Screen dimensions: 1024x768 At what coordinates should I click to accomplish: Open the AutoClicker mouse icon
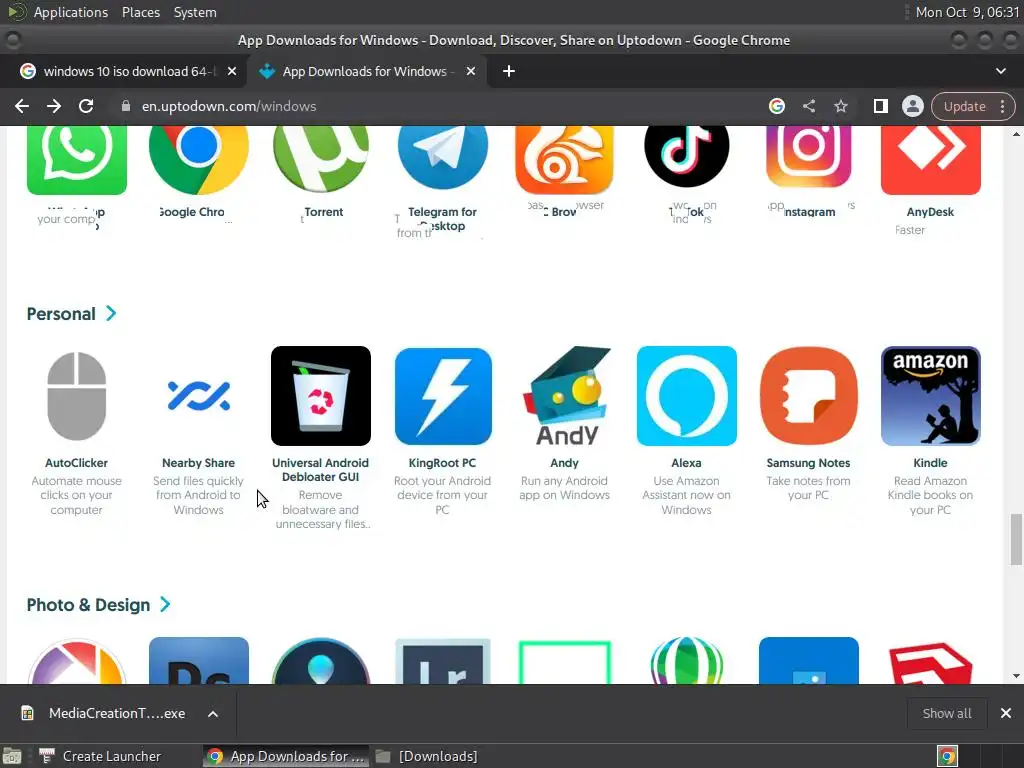[76, 396]
